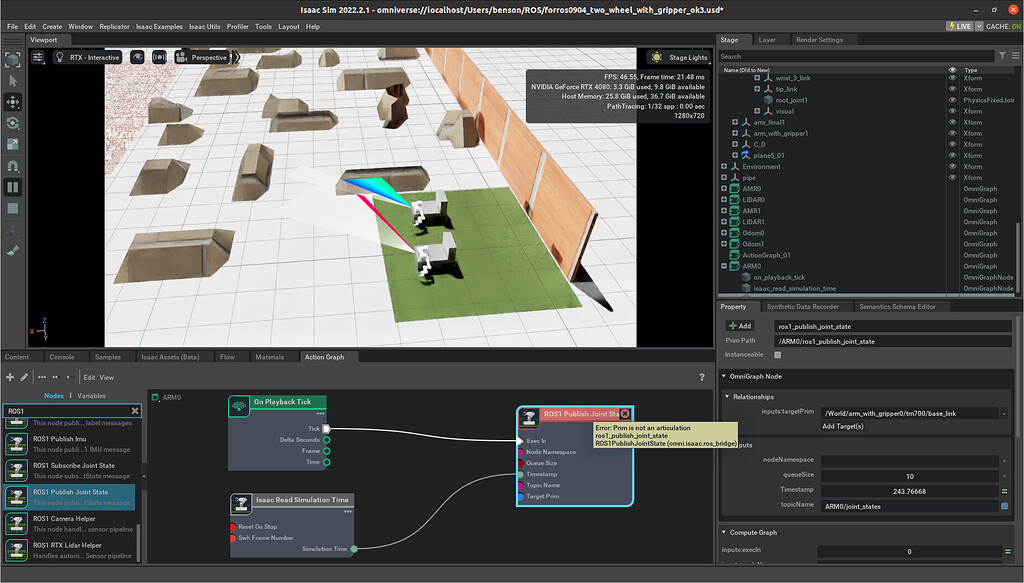This screenshot has height=583, width=1024.
Task: Switch to the Layer tab
Action: (769, 39)
